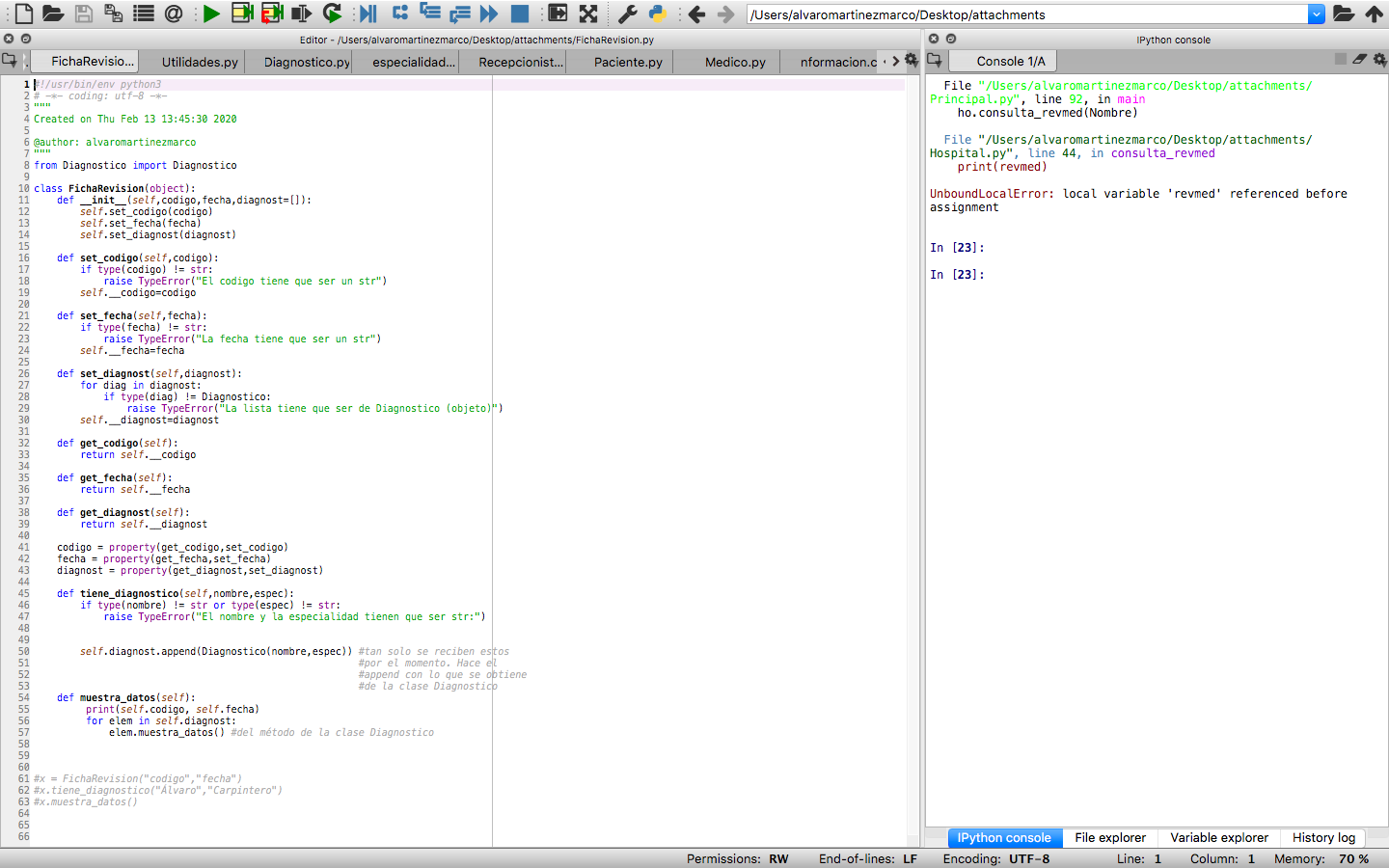
Task: Go to parent directory up-arrow icon
Action: coord(1374,14)
